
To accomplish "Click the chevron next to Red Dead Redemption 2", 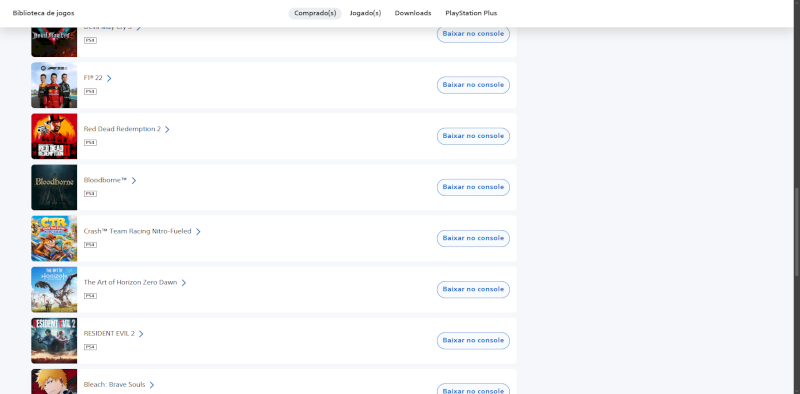I will 167,129.
